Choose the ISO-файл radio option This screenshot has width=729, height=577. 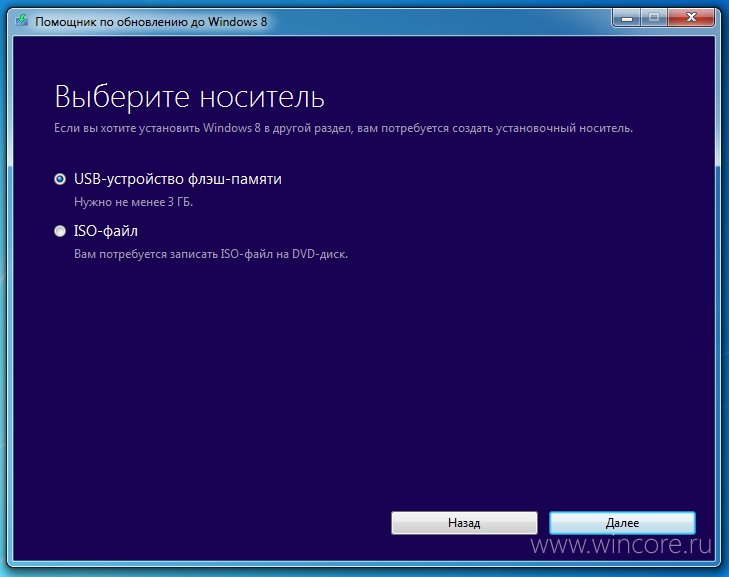pos(60,231)
